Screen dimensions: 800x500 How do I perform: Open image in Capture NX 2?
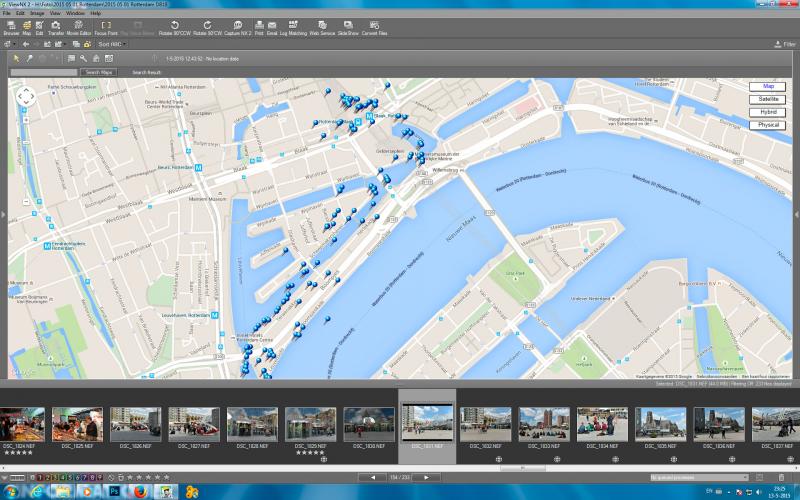click(238, 28)
